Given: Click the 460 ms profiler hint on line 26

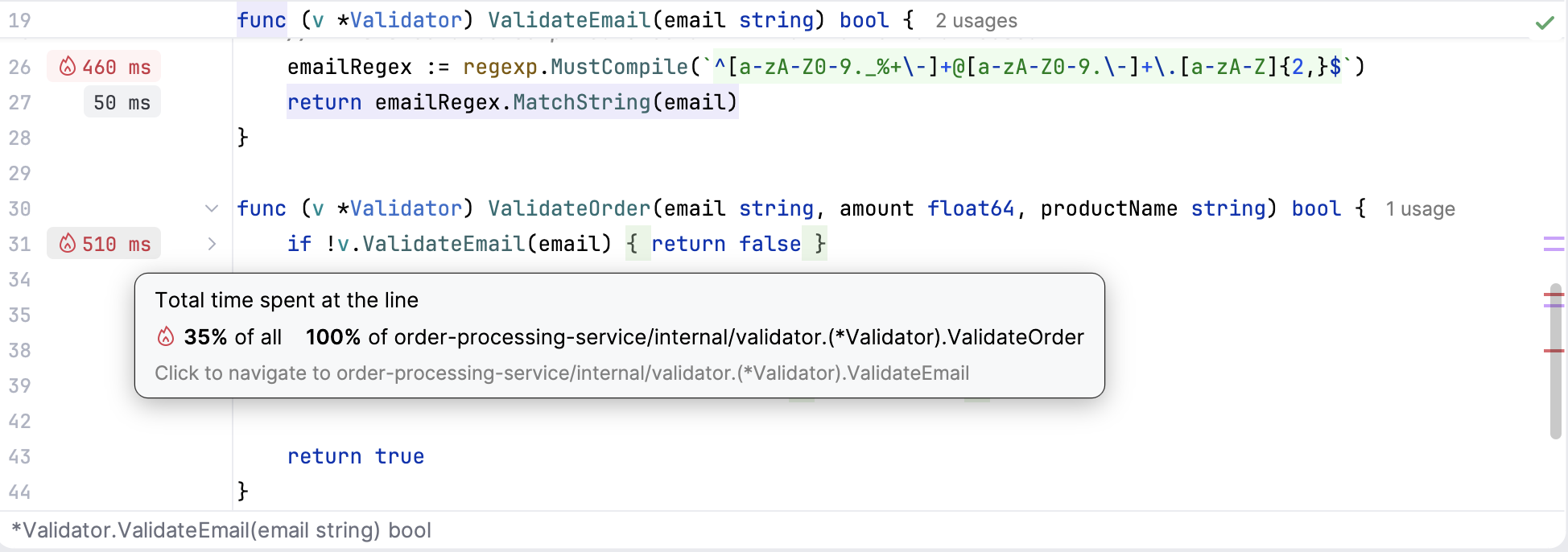Looking at the screenshot, I should (104, 67).
